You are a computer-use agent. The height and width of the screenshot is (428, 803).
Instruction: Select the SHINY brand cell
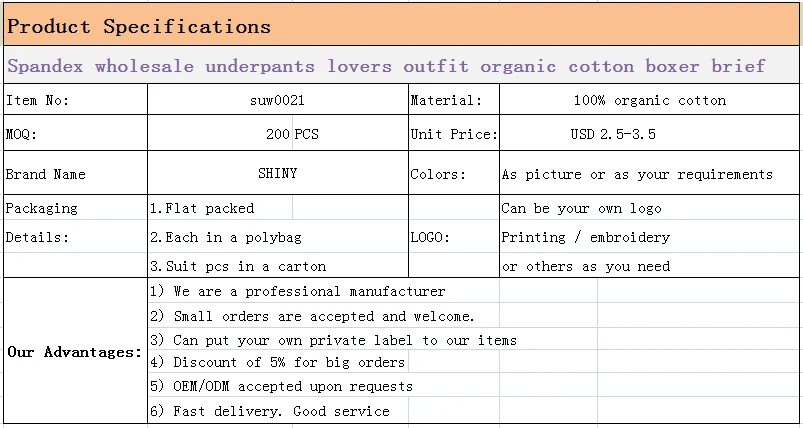(x=277, y=174)
